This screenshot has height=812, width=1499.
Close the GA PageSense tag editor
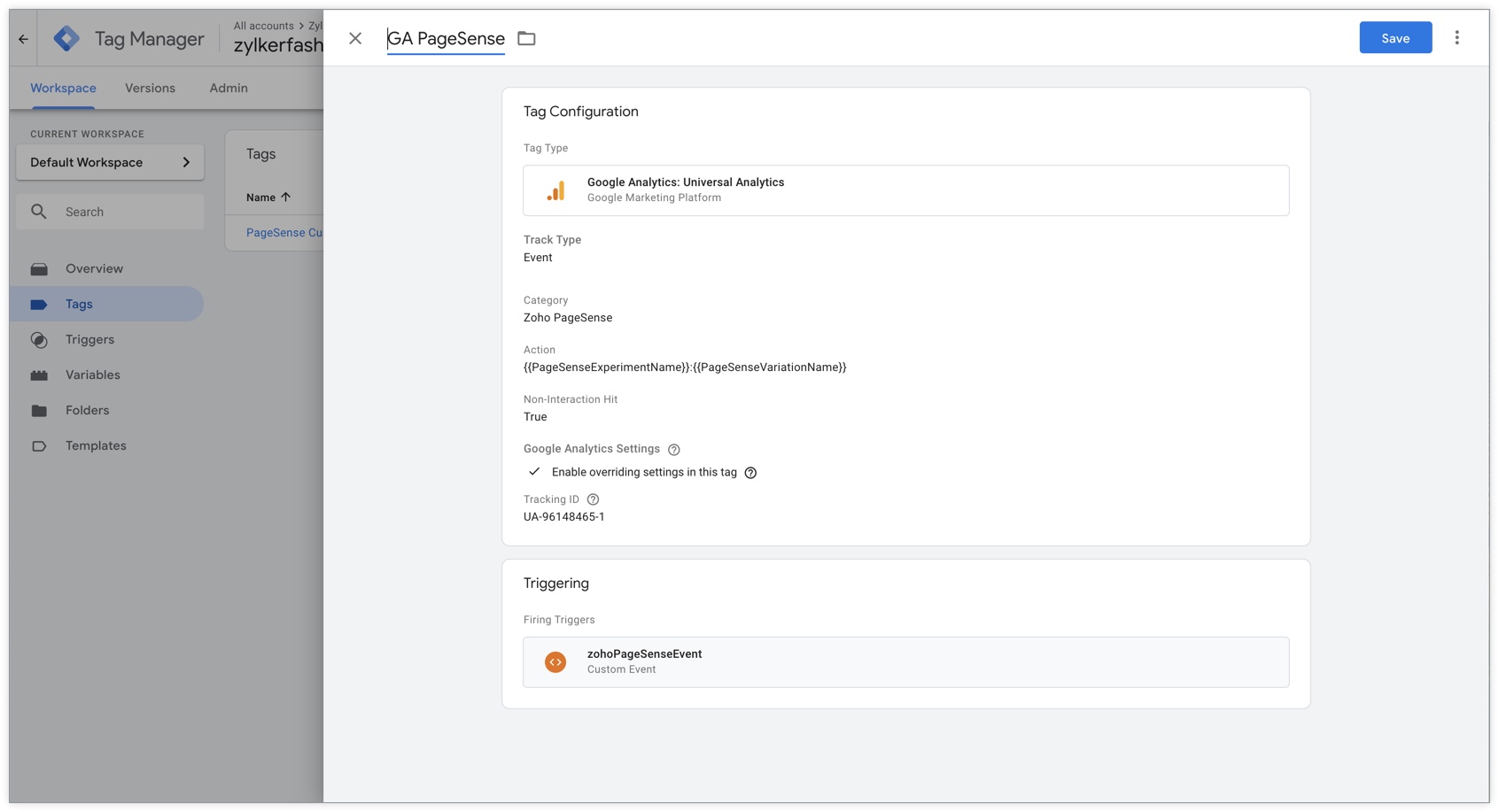(x=355, y=38)
